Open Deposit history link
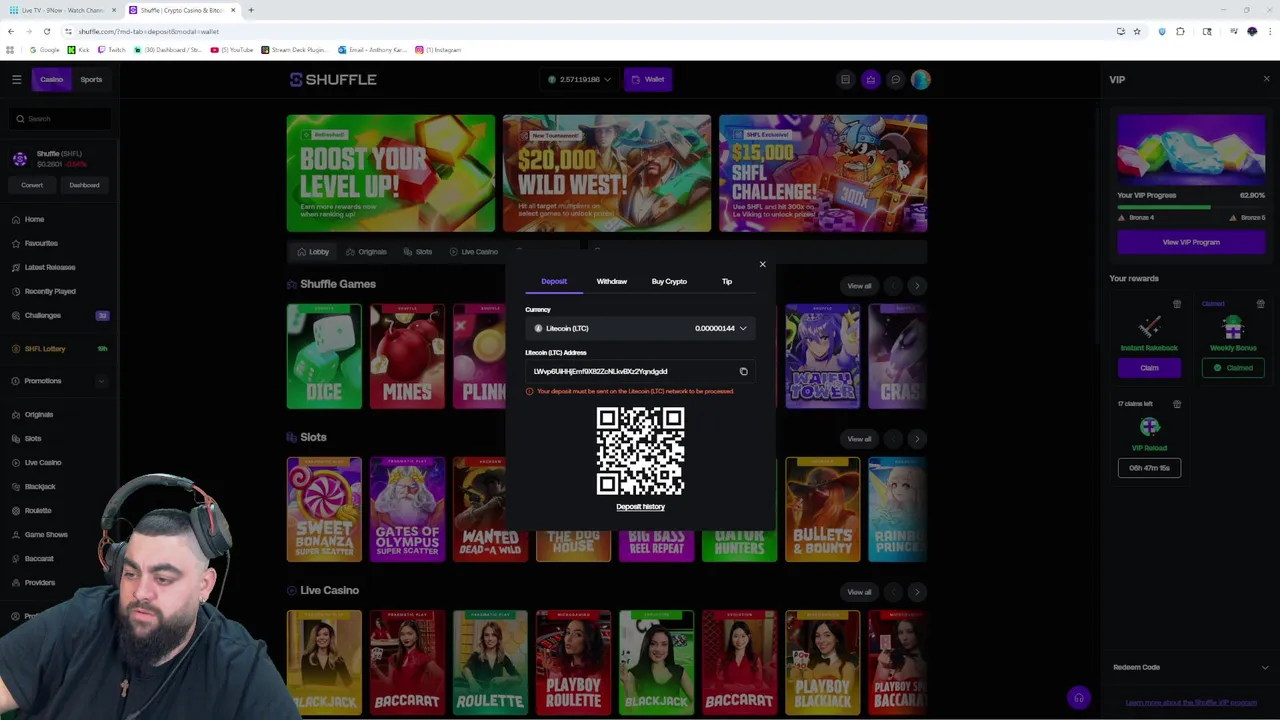This screenshot has height=720, width=1280. pos(640,507)
